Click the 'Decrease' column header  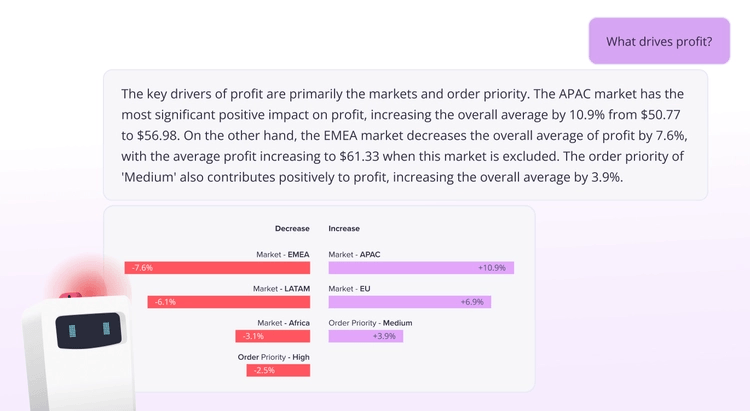tap(292, 228)
